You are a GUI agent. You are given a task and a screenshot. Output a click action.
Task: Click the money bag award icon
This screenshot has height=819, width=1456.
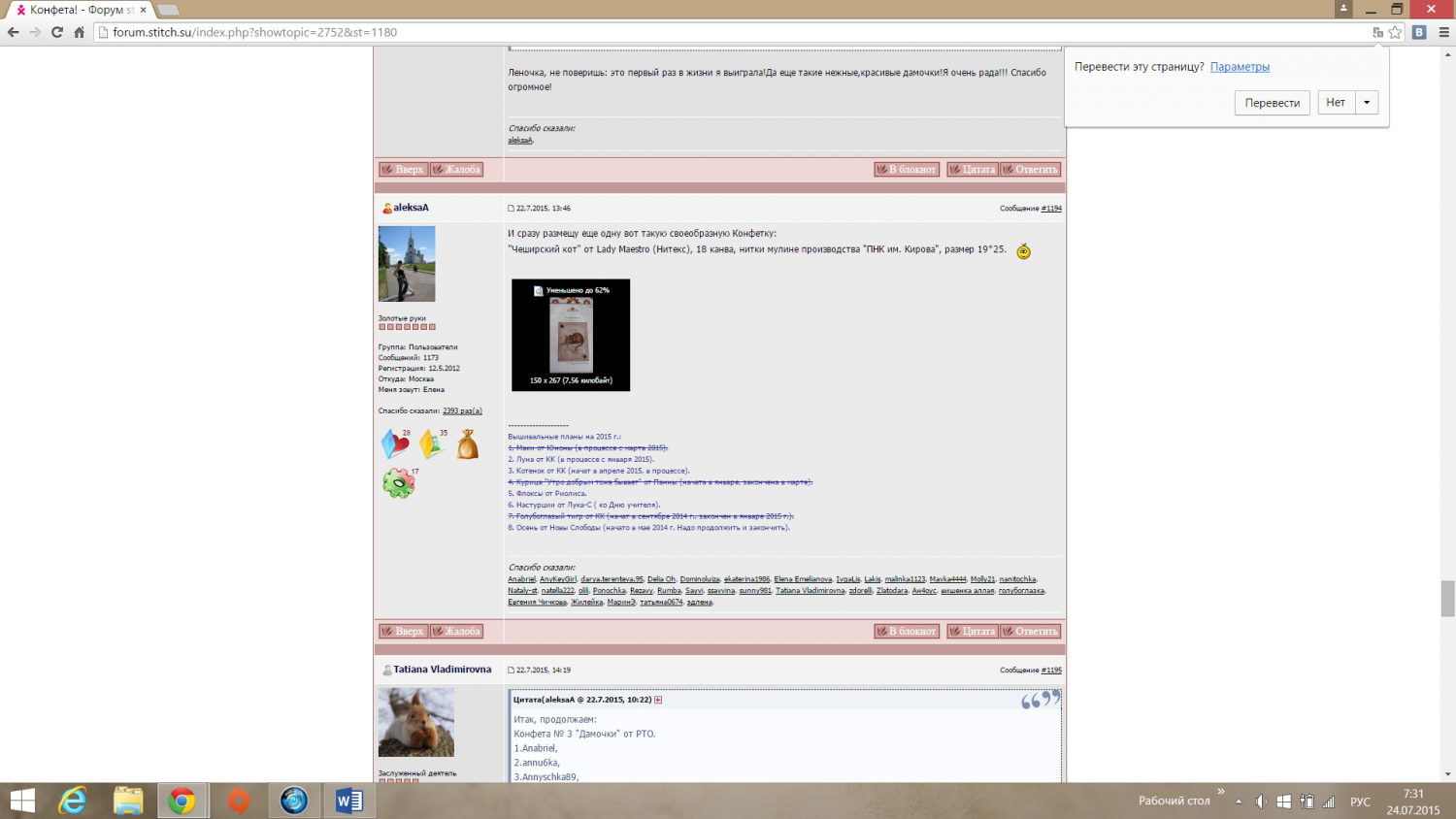[x=468, y=444]
